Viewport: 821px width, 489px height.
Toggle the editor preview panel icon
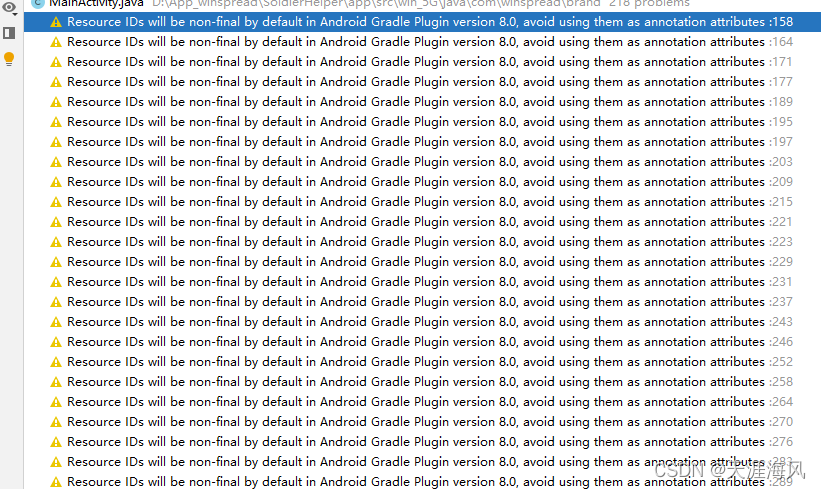pyautogui.click(x=9, y=34)
